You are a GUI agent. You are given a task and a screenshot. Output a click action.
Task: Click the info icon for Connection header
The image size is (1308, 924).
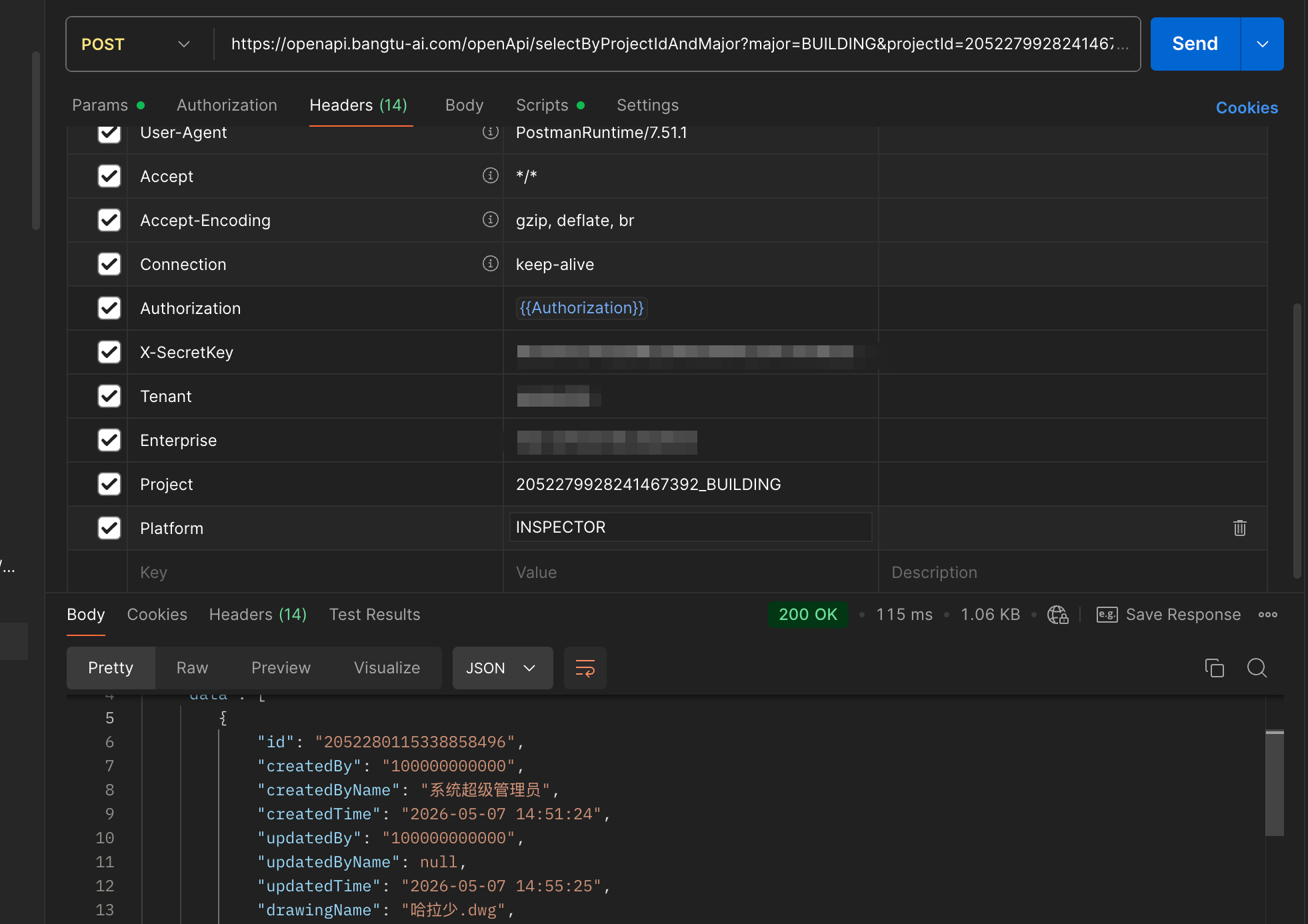[x=491, y=263]
